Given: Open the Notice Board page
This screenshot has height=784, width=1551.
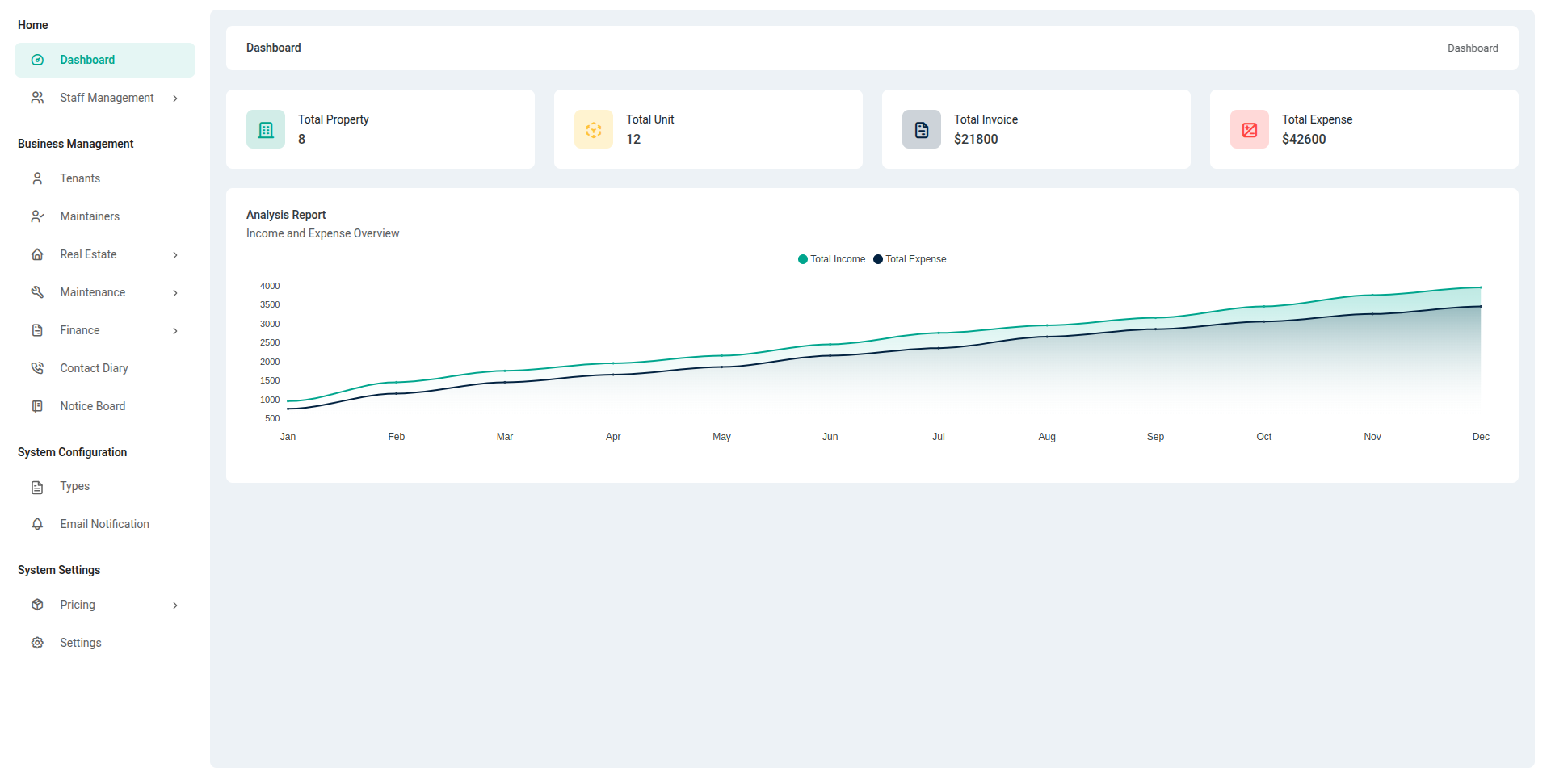Looking at the screenshot, I should [x=92, y=406].
